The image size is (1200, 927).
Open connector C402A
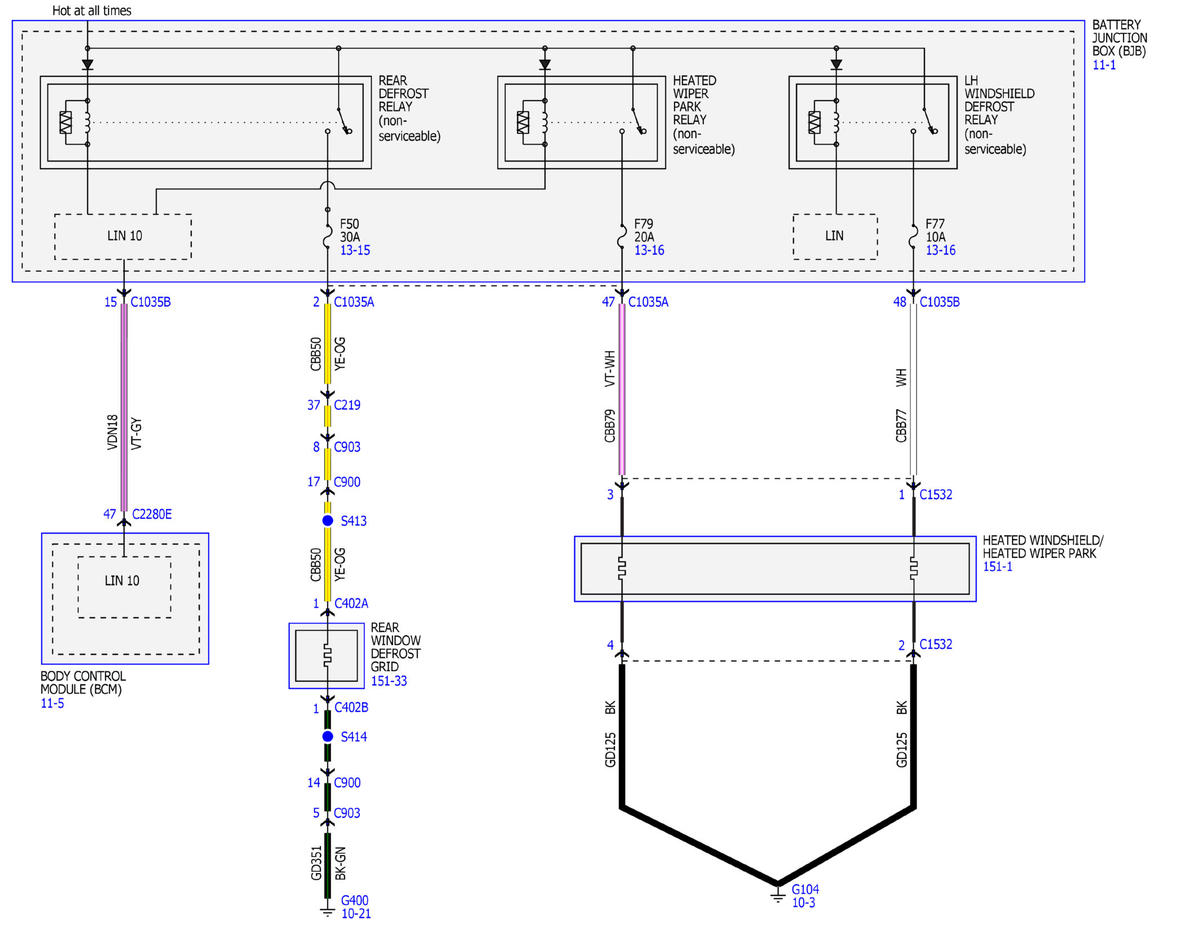click(351, 603)
